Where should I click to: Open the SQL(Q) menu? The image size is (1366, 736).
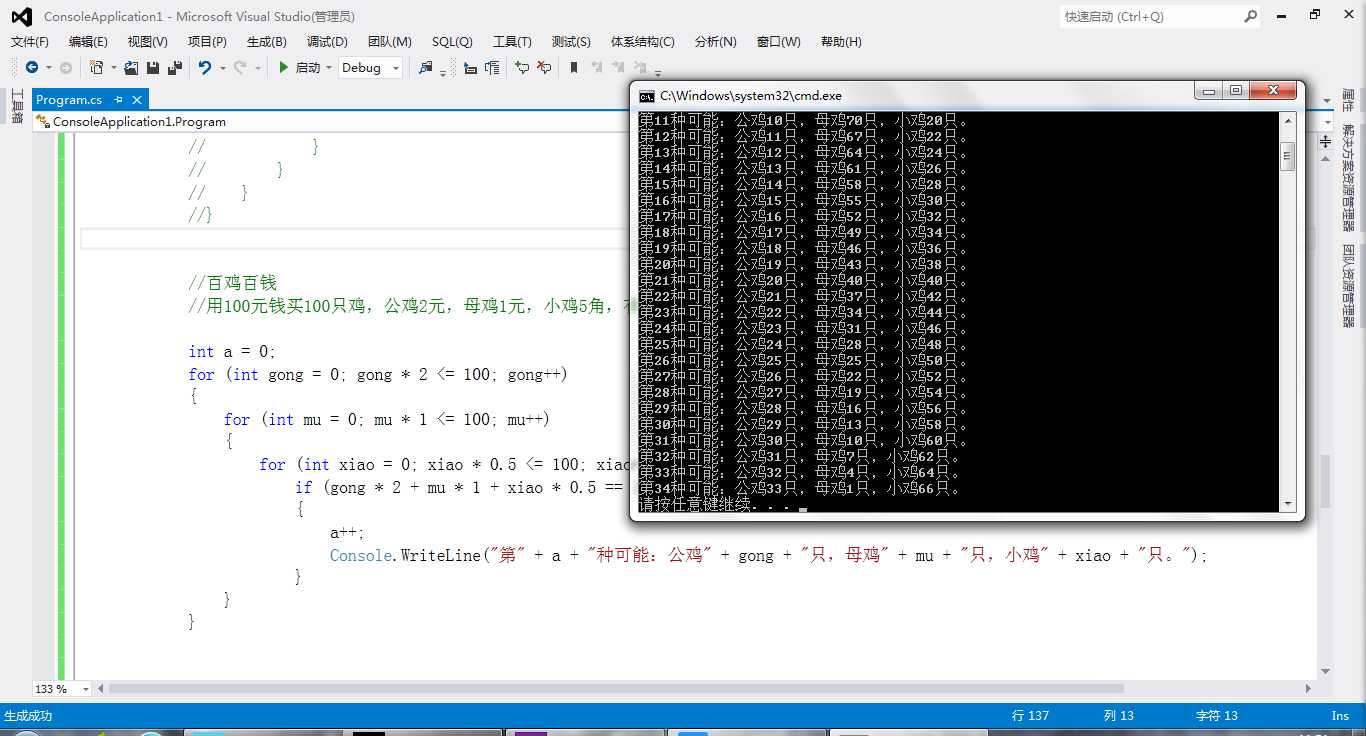(452, 41)
